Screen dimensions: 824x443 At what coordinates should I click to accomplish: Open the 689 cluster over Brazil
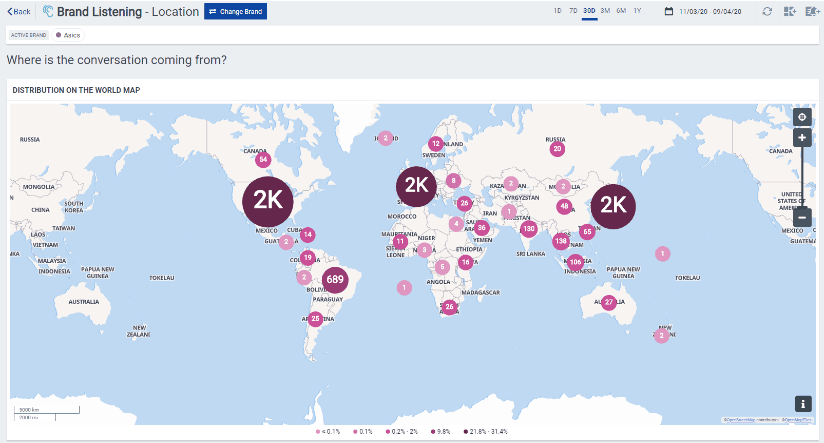point(335,278)
